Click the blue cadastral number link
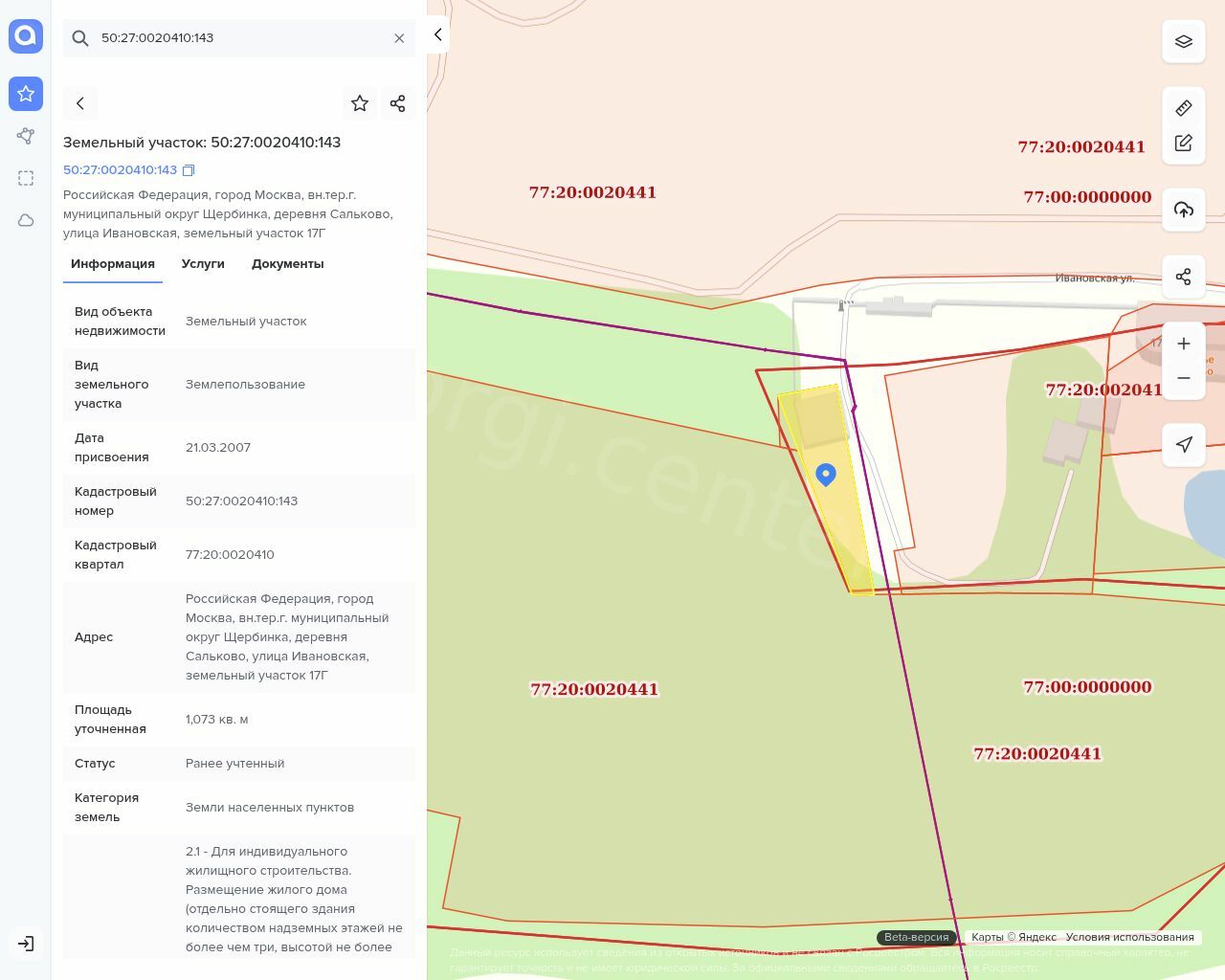The image size is (1225, 980). tap(120, 170)
